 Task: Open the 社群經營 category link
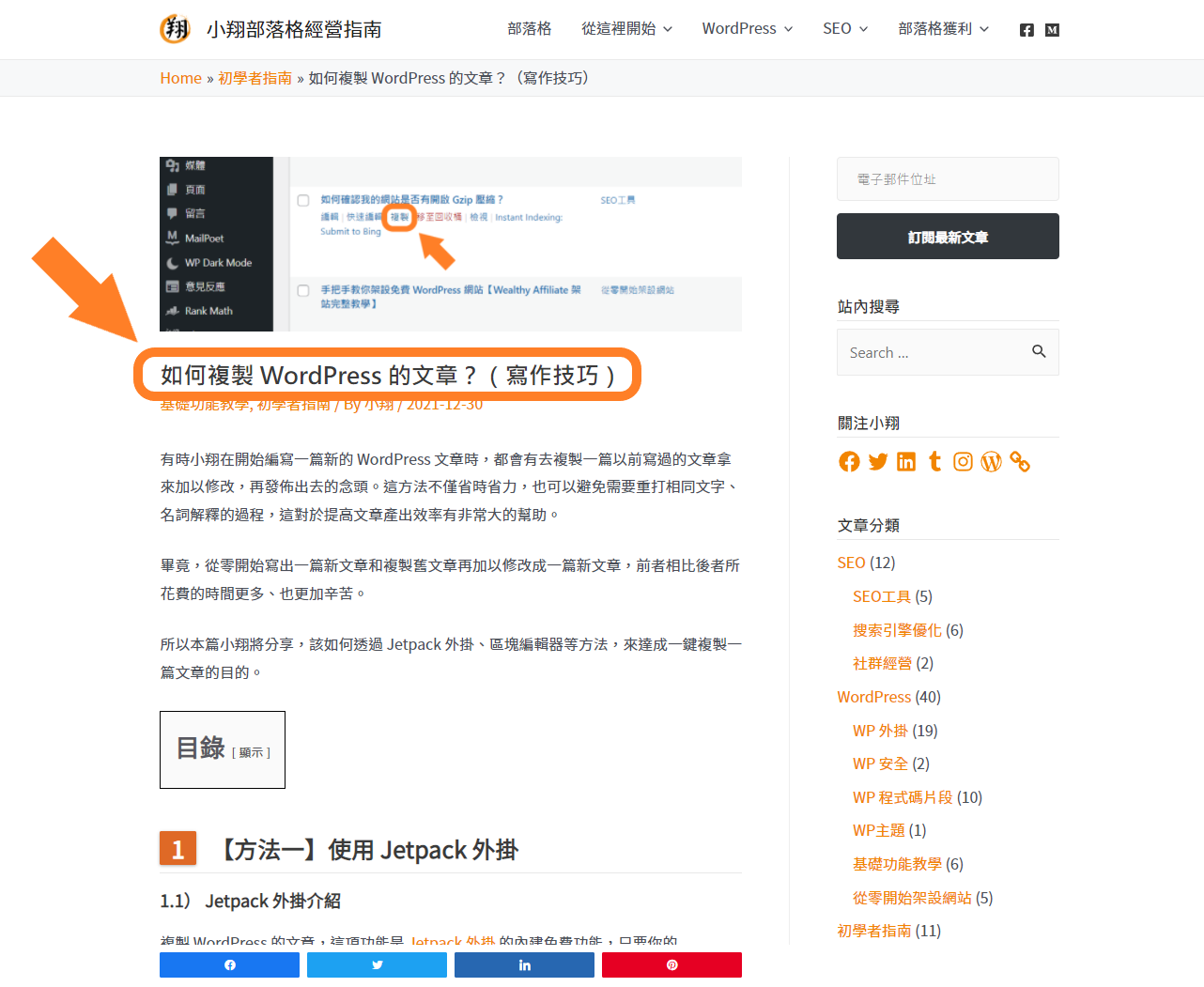click(882, 663)
